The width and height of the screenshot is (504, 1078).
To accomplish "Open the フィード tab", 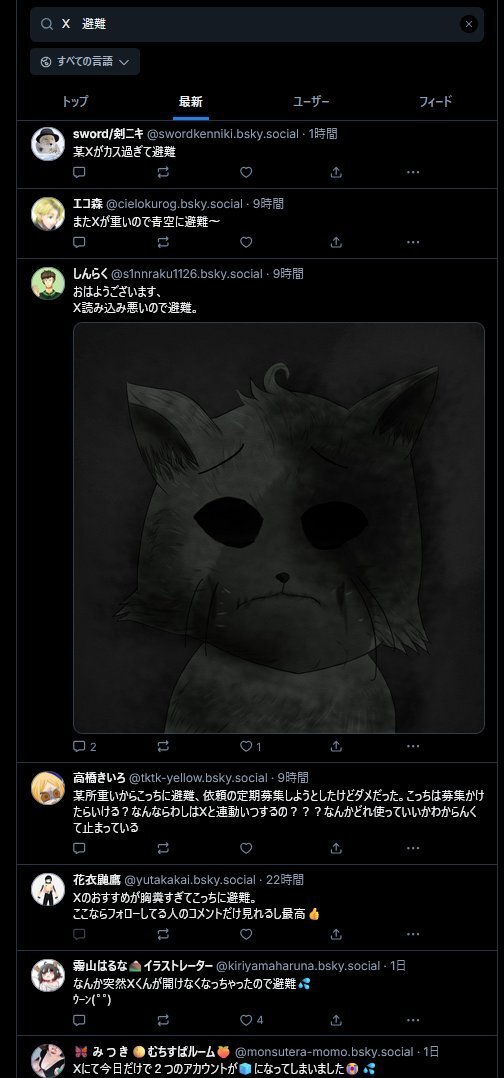I will click(436, 102).
